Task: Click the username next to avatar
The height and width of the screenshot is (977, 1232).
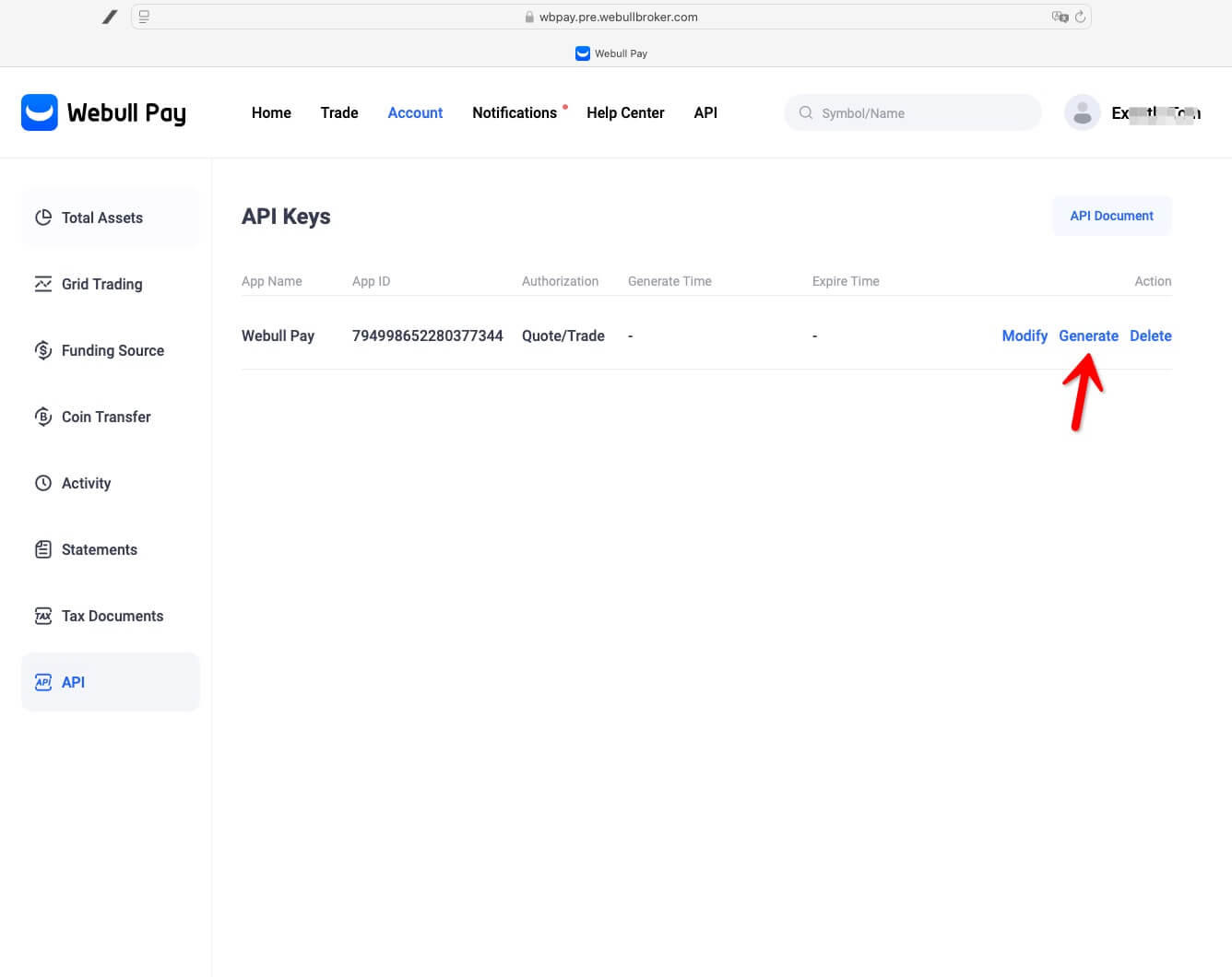Action: [x=1156, y=112]
